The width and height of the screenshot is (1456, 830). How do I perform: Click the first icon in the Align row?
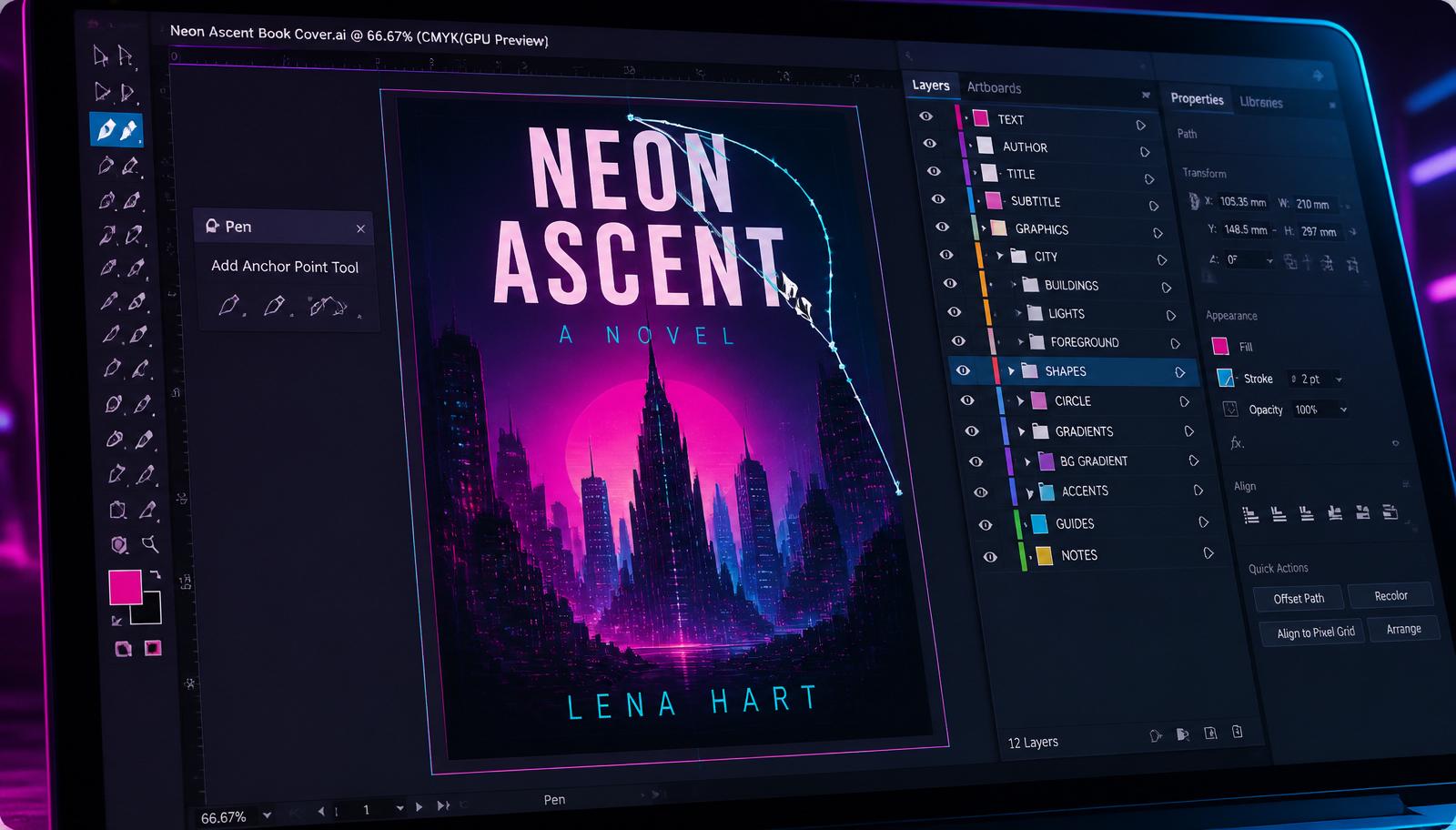[1251, 515]
